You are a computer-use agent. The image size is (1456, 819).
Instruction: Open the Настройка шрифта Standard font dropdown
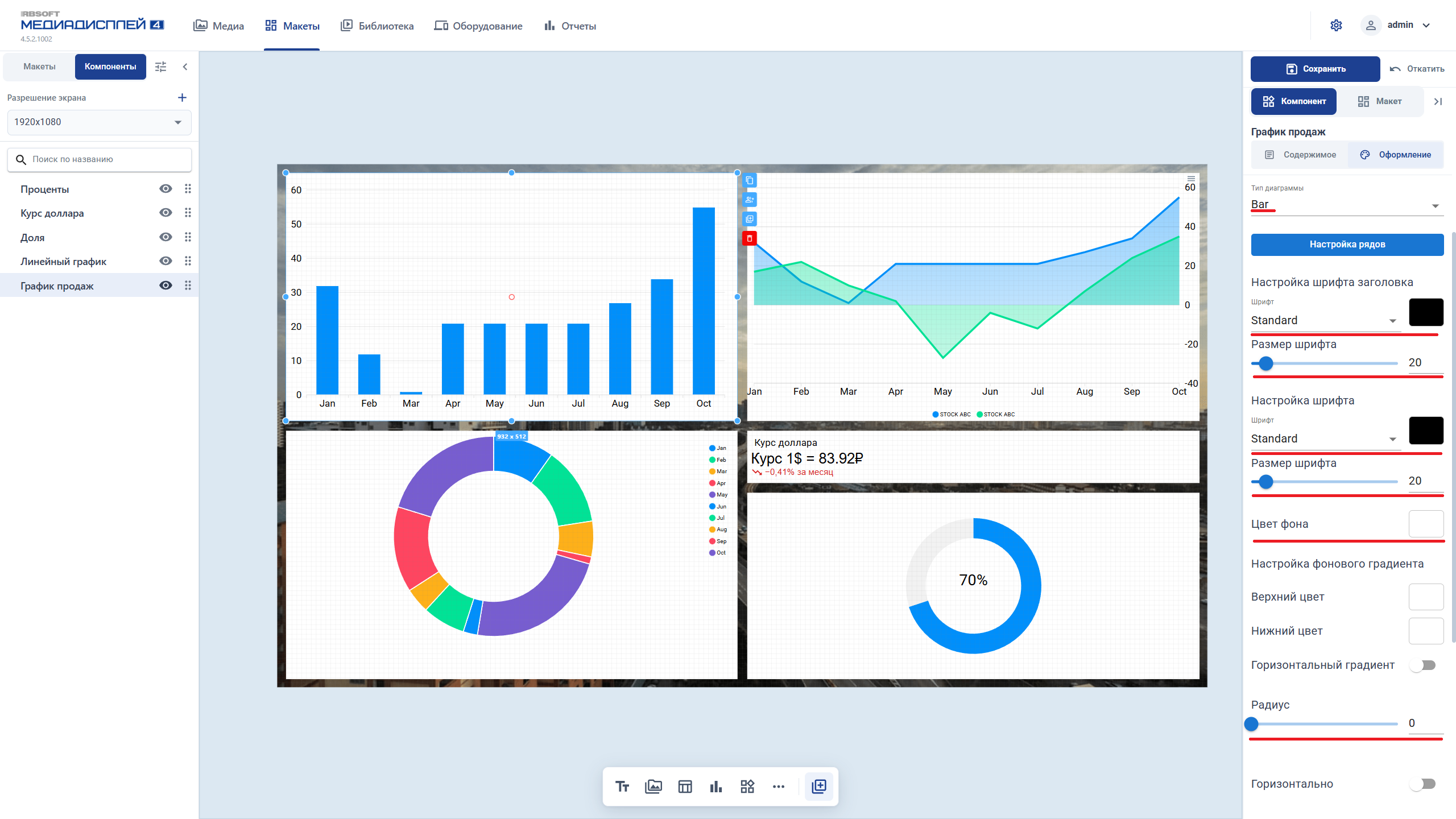pos(1325,439)
